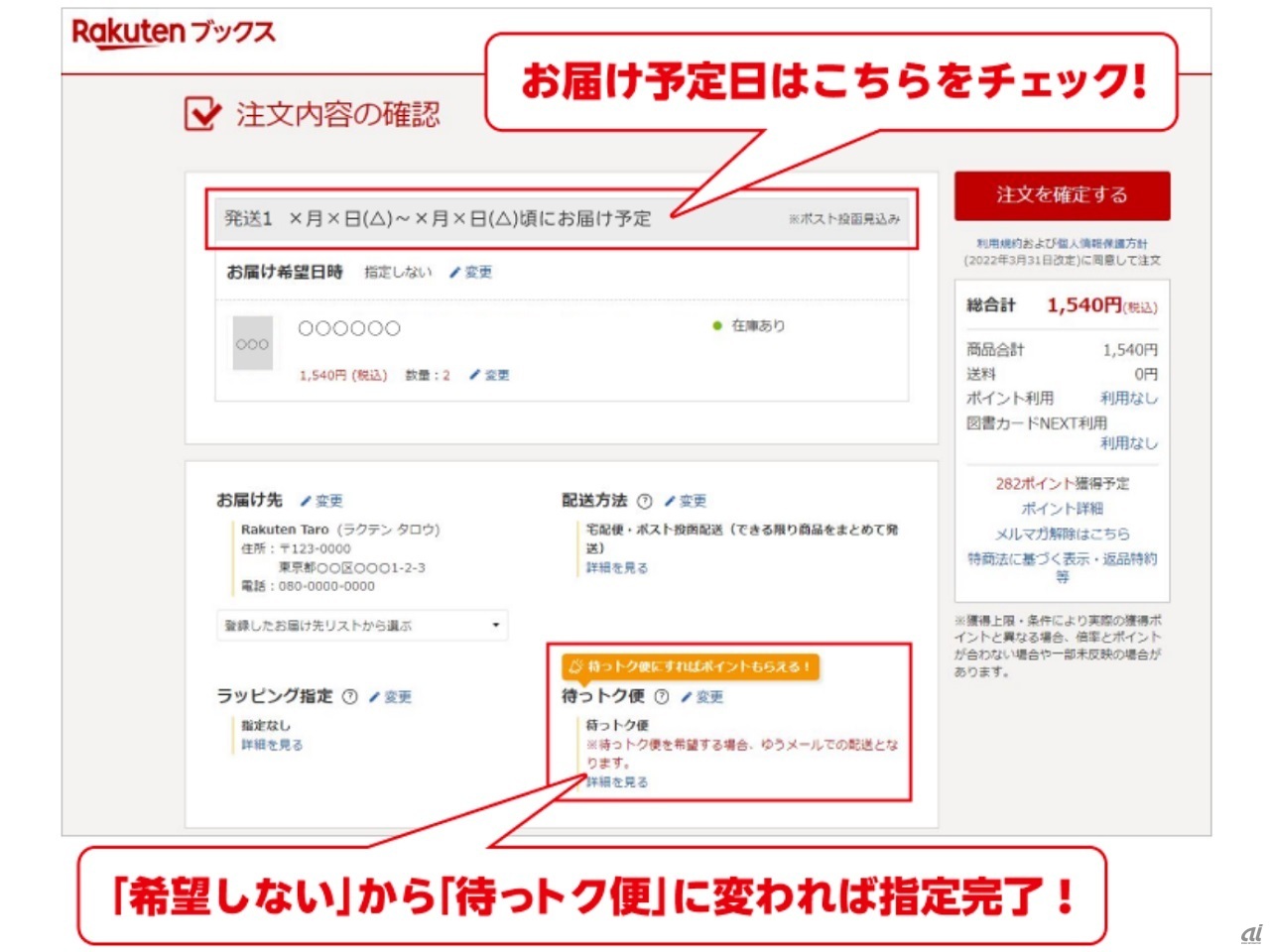Click the 発送1 delivery date header
Screen dimensions: 1270x952
point(562,219)
